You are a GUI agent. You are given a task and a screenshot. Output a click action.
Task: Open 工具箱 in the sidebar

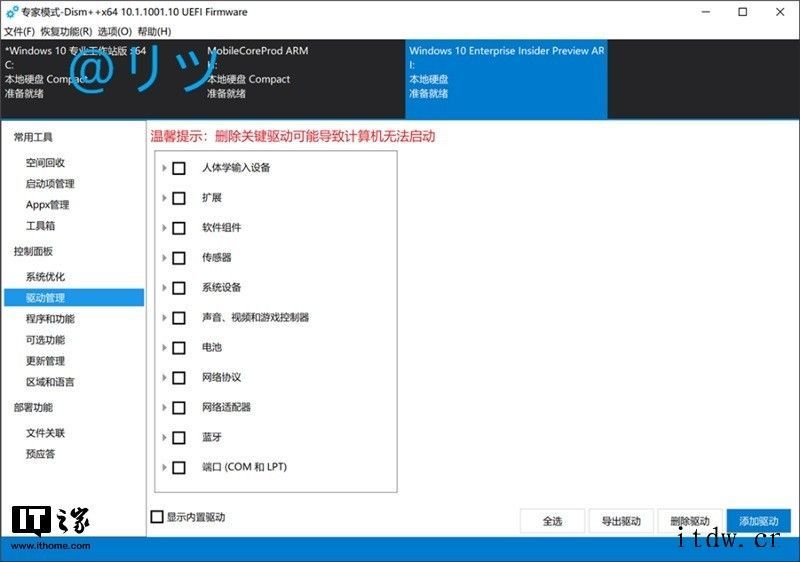[x=40, y=225]
